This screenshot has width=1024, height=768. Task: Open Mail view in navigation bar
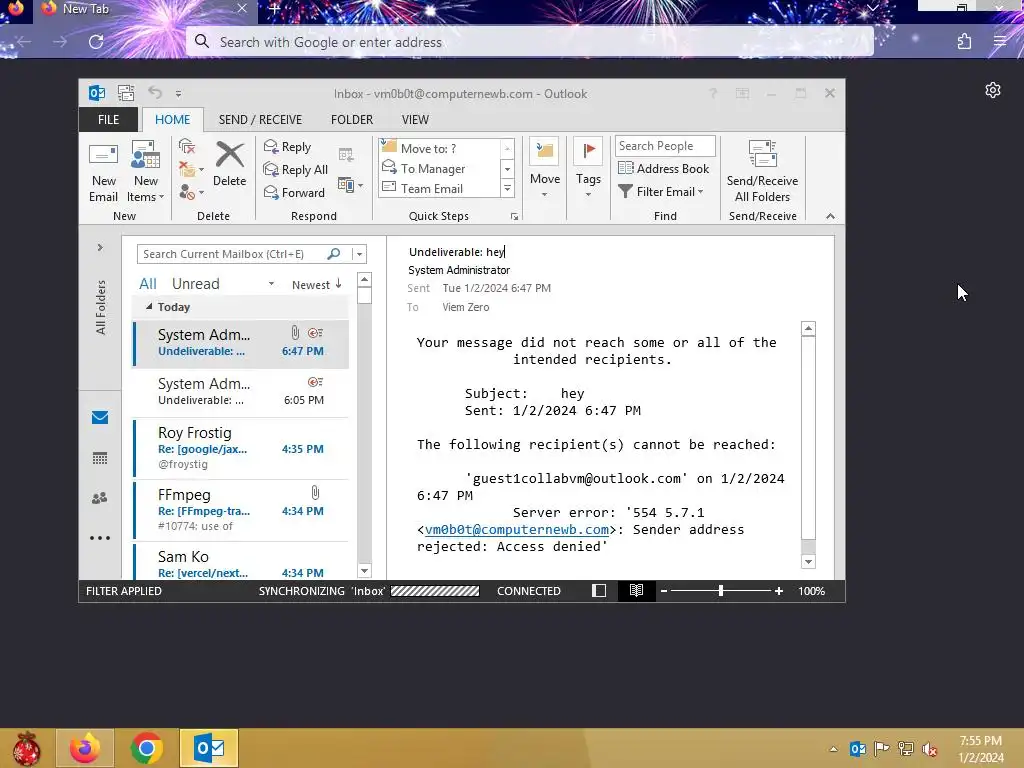click(x=100, y=417)
